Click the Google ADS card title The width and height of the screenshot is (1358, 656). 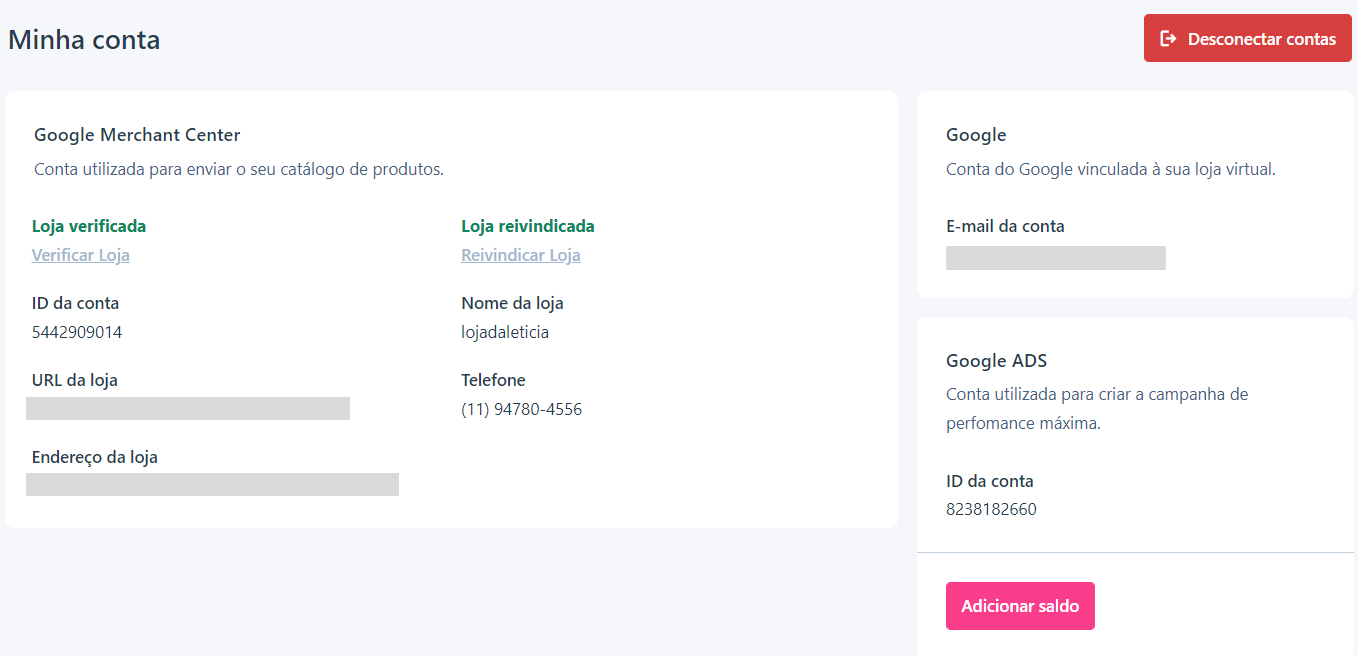pos(997,361)
